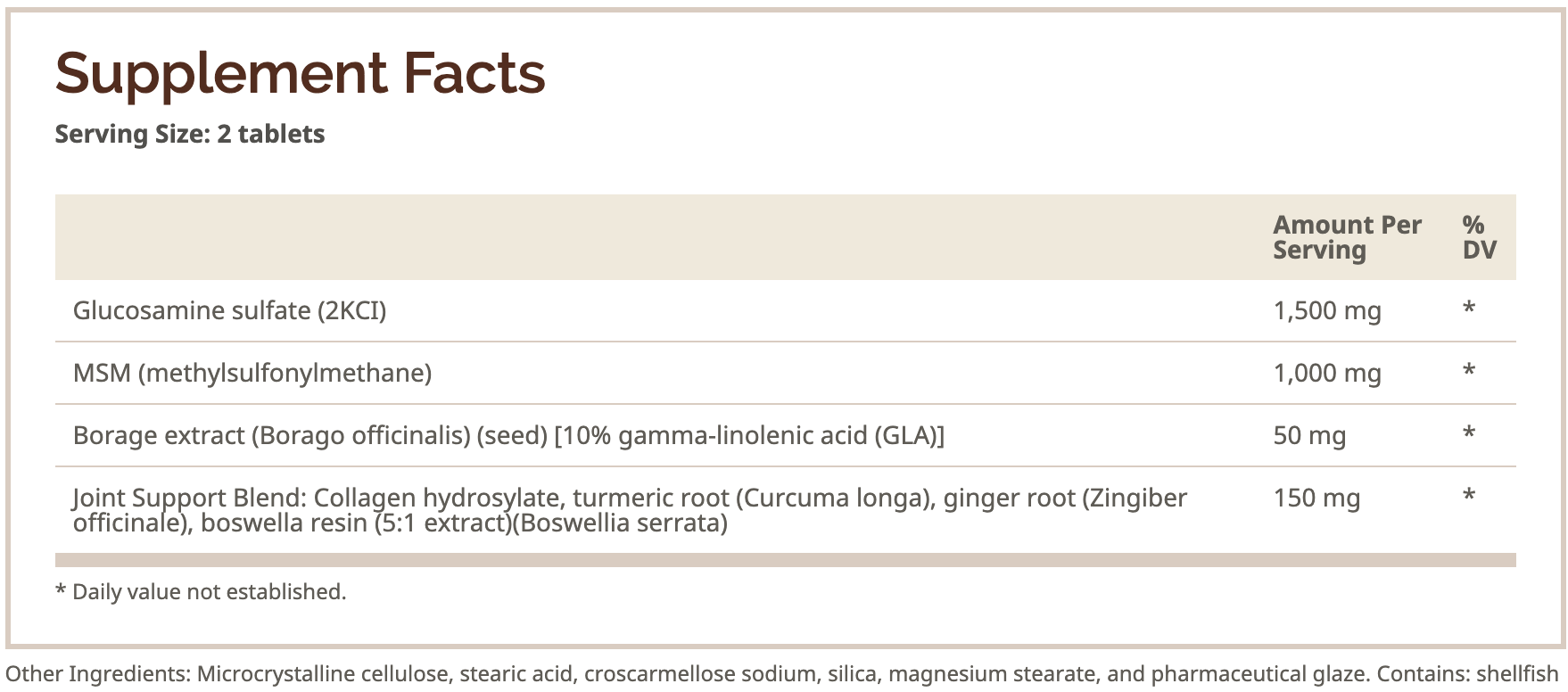Click the asterisk in the Joint Support Blend row
1568x692 pixels.
(1469, 496)
